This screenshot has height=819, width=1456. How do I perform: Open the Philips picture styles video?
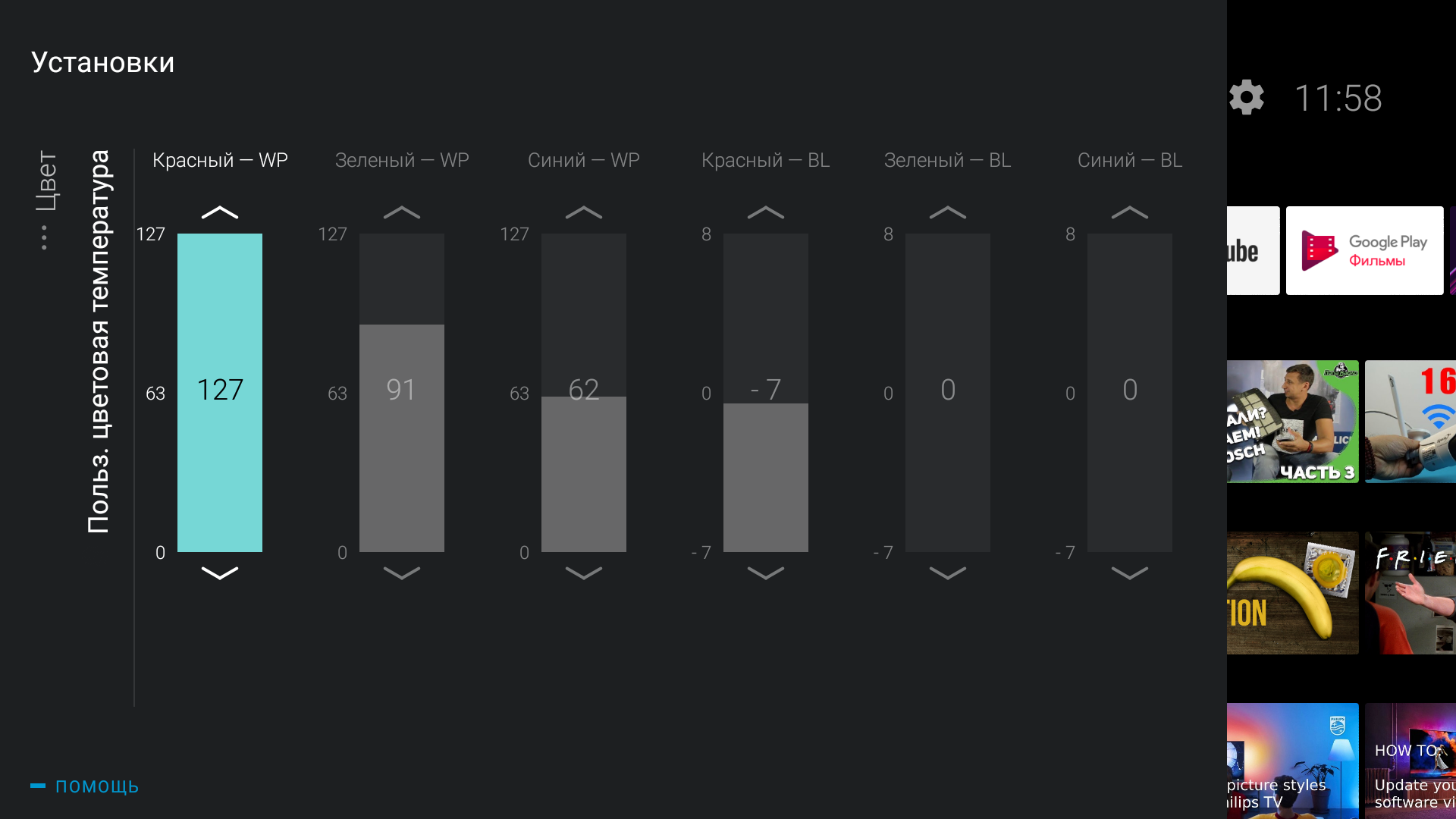pyautogui.click(x=1292, y=761)
